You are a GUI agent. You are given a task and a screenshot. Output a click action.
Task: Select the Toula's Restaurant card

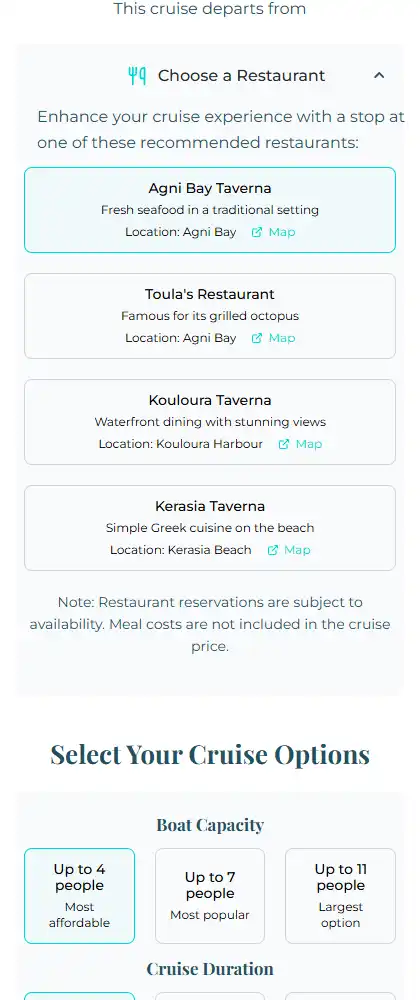210,316
